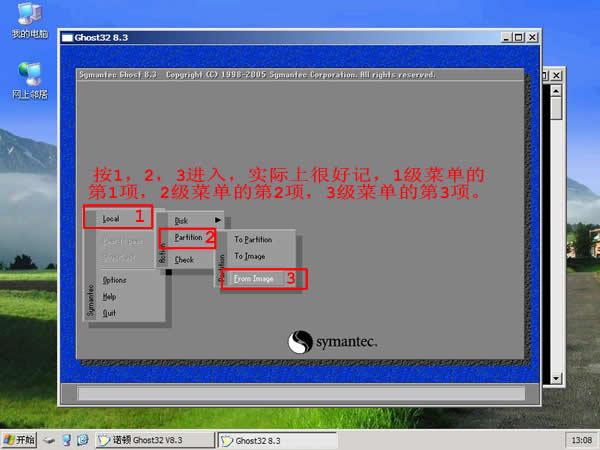The height and width of the screenshot is (450, 600).
Task: Click the second quick launch icon
Action: coord(67,440)
